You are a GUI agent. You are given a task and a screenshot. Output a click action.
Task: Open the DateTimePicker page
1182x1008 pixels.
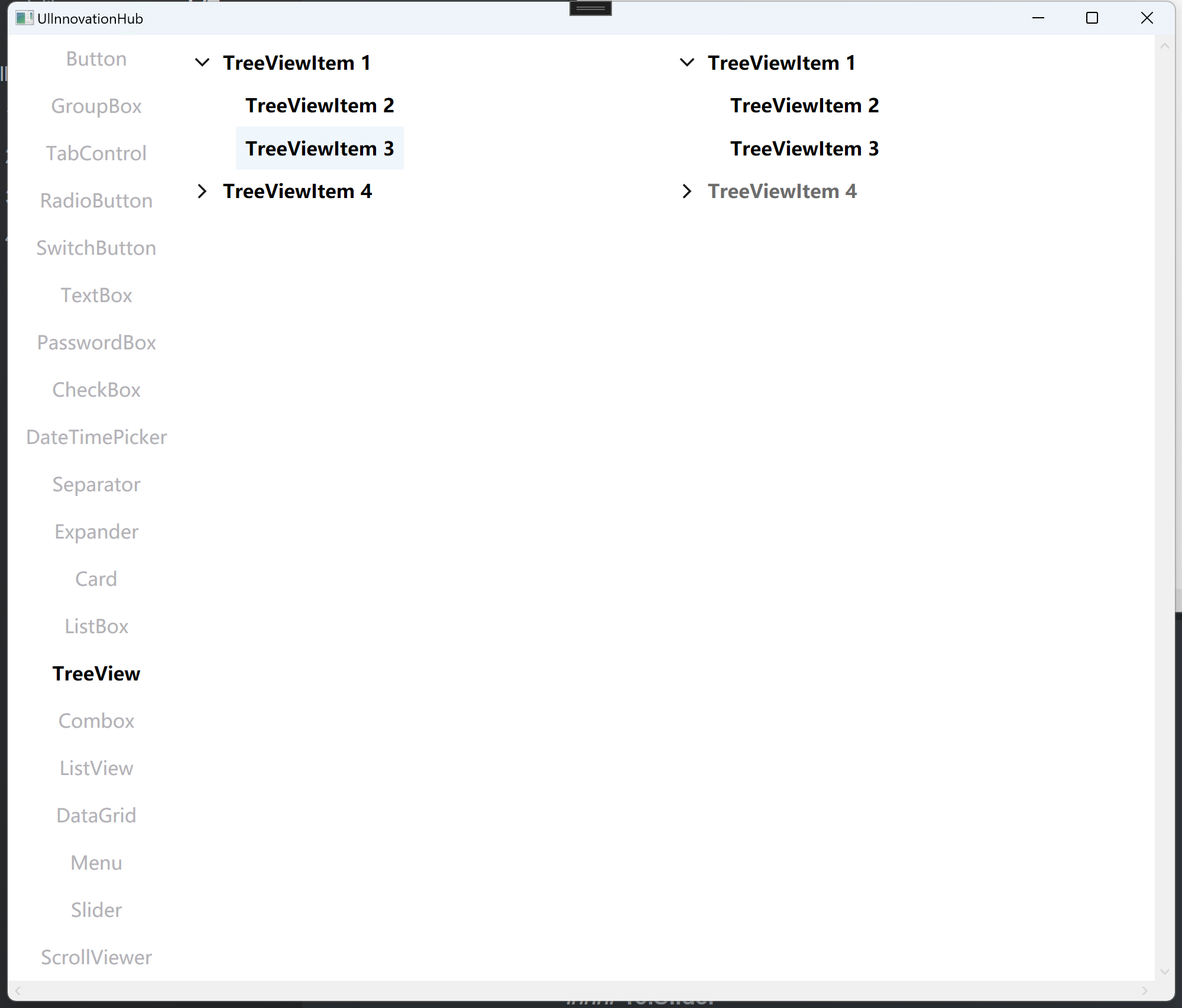coord(96,437)
